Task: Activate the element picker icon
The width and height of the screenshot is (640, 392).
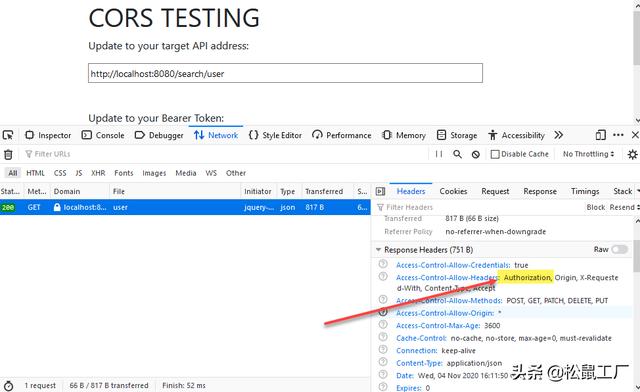Action: pos(8,135)
